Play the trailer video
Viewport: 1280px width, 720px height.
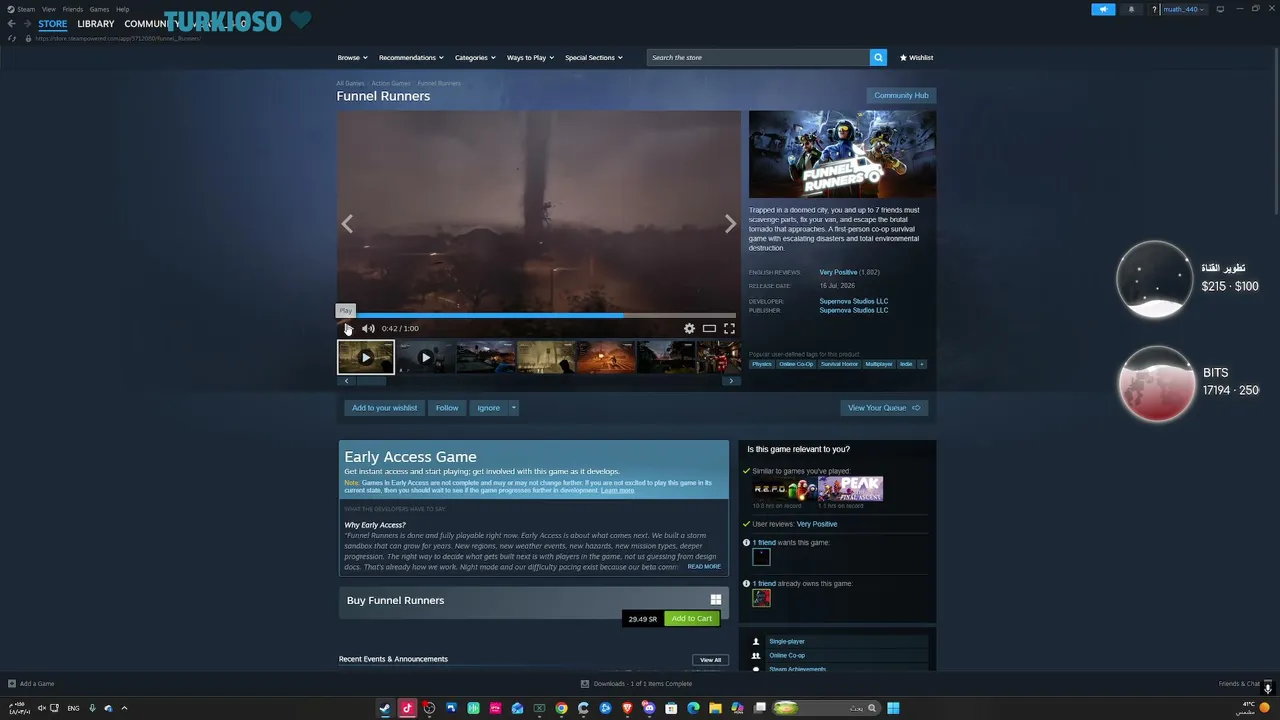(x=348, y=328)
